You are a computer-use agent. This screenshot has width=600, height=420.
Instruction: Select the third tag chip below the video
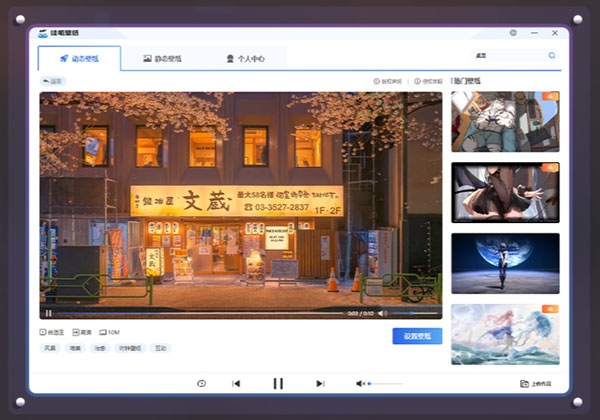point(100,348)
